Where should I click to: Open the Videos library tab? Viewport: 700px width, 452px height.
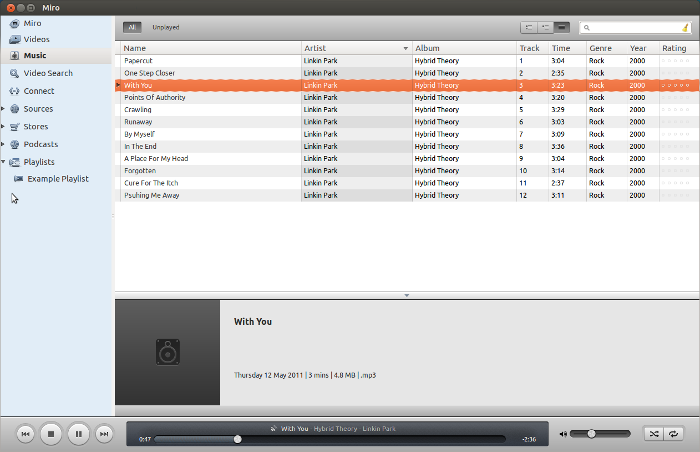[36, 39]
